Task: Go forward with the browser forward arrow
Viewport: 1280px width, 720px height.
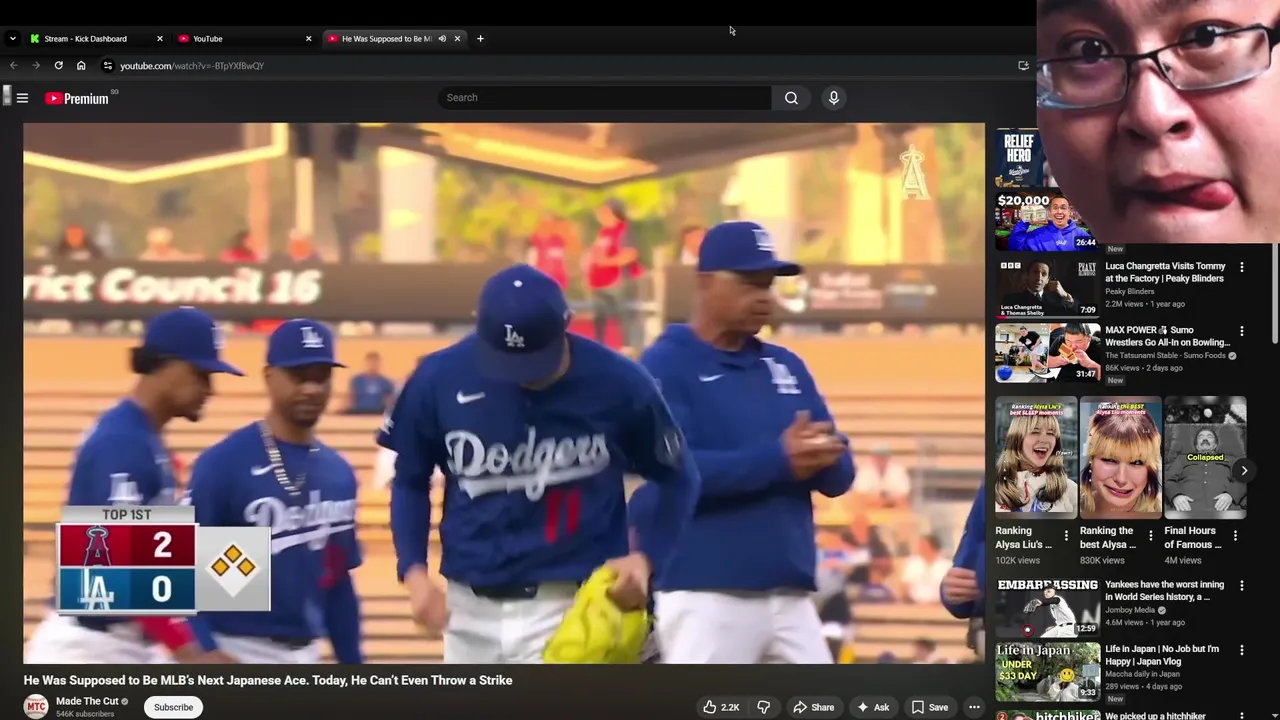Action: [36, 66]
